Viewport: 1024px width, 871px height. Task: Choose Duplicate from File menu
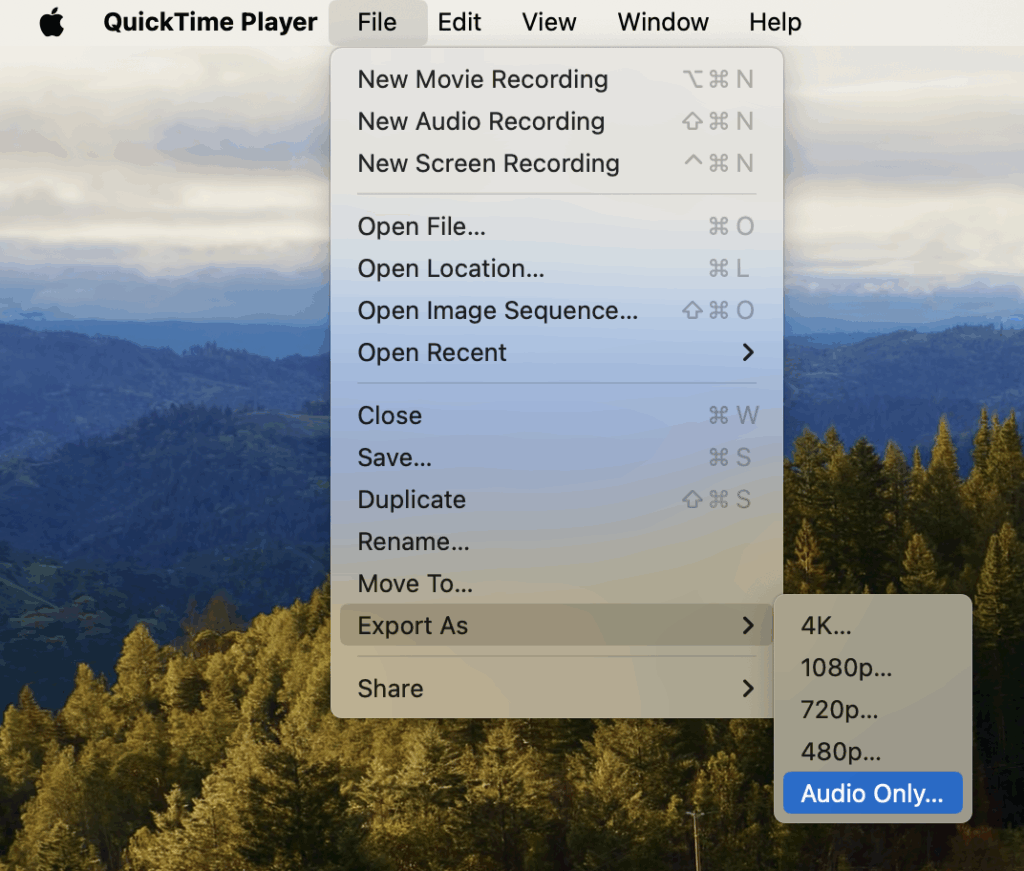click(556, 499)
